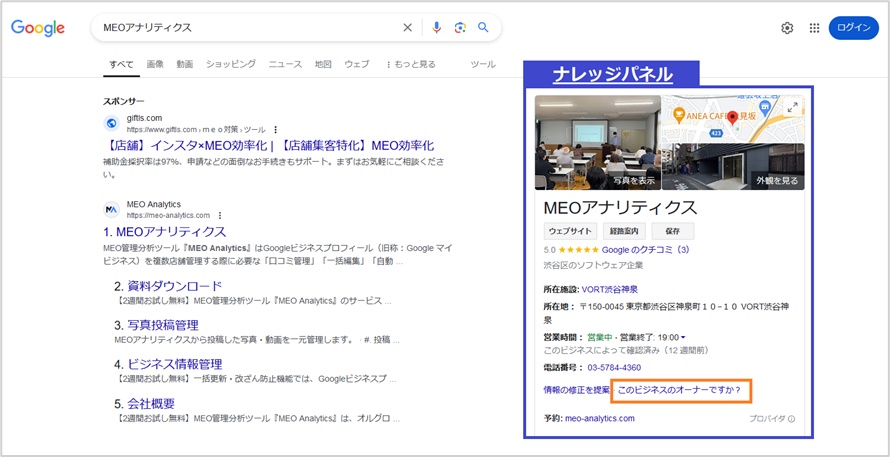
Task: Click the https://meo-analytics.com URL text
Action: [168, 216]
